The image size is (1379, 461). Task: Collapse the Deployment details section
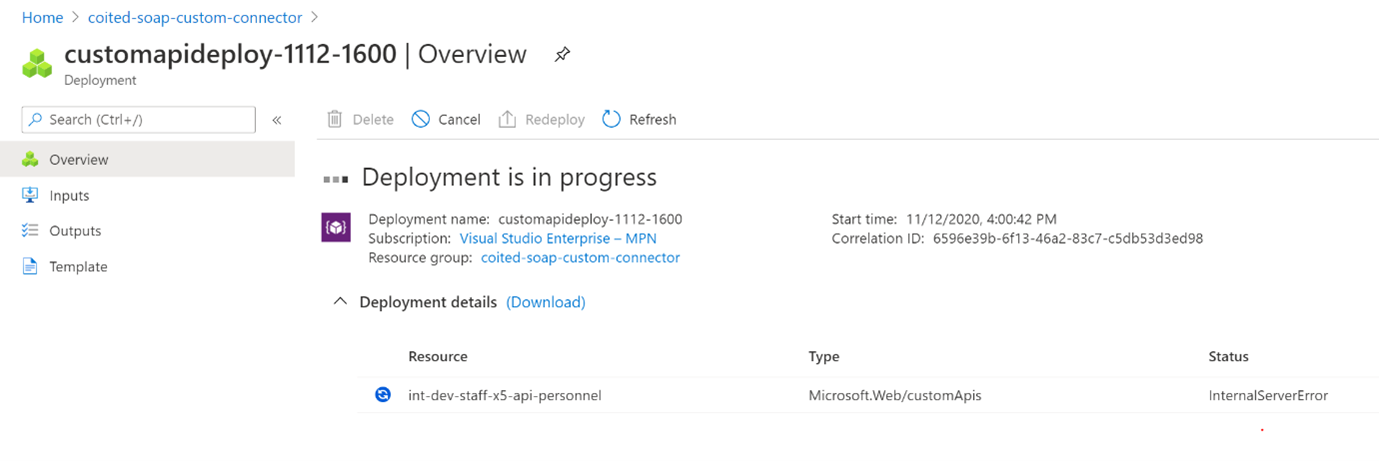[x=340, y=302]
